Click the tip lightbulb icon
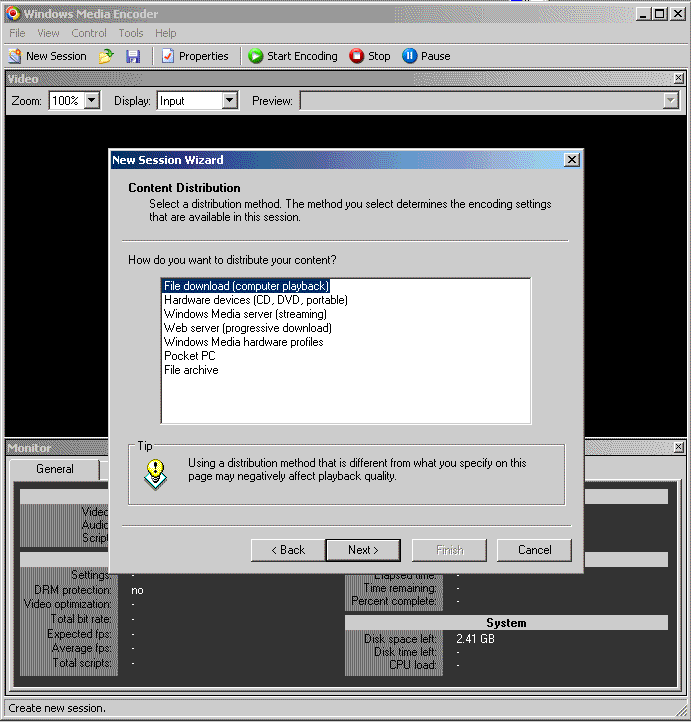This screenshot has height=722, width=691. (155, 474)
